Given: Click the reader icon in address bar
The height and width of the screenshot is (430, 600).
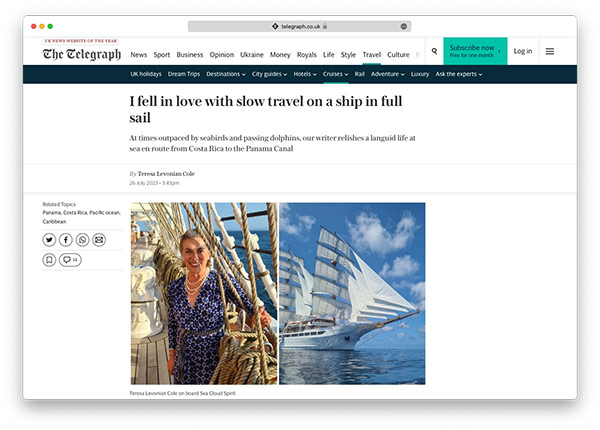Looking at the screenshot, I should click(404, 26).
